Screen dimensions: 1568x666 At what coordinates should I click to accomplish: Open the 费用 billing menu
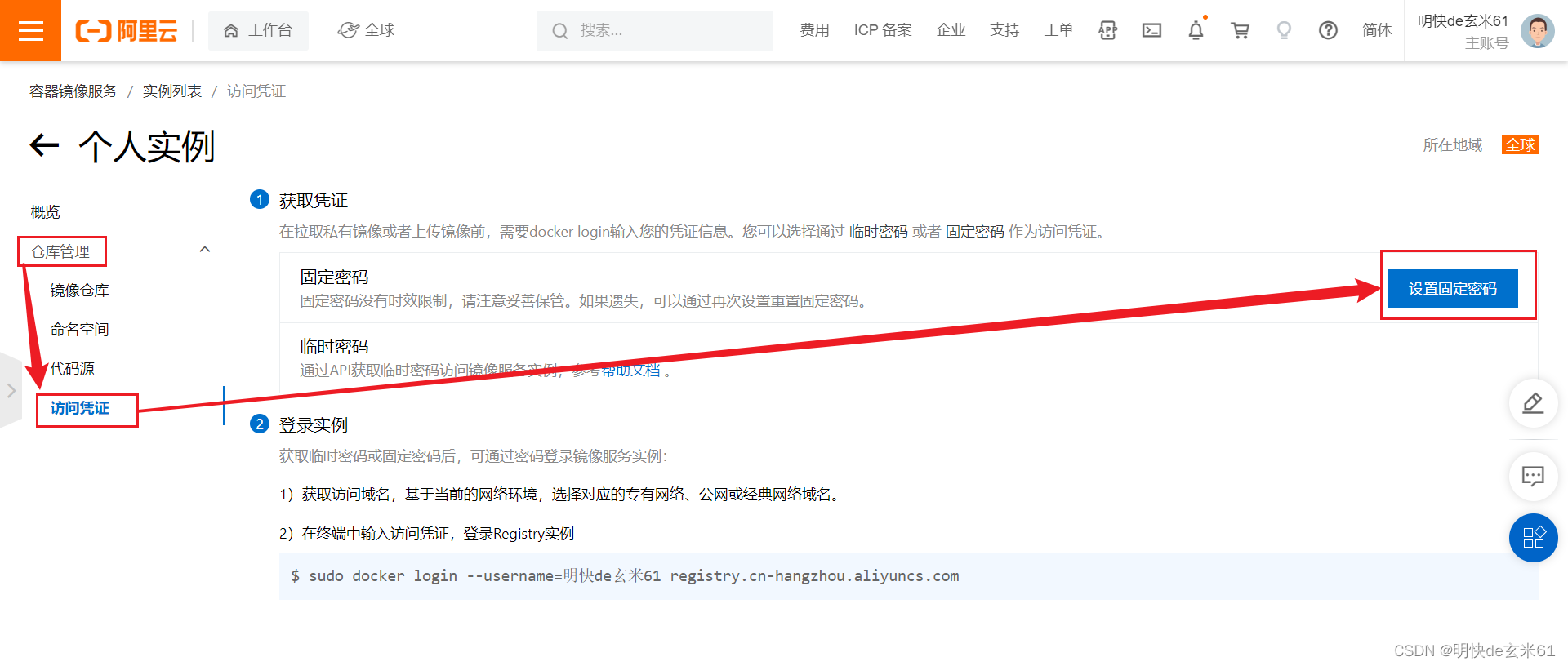pyautogui.click(x=814, y=30)
